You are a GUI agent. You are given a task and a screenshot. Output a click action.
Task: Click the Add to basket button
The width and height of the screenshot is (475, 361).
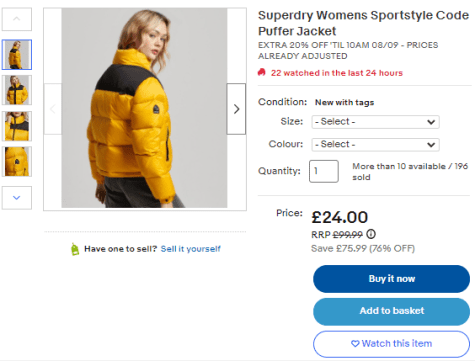(x=391, y=311)
